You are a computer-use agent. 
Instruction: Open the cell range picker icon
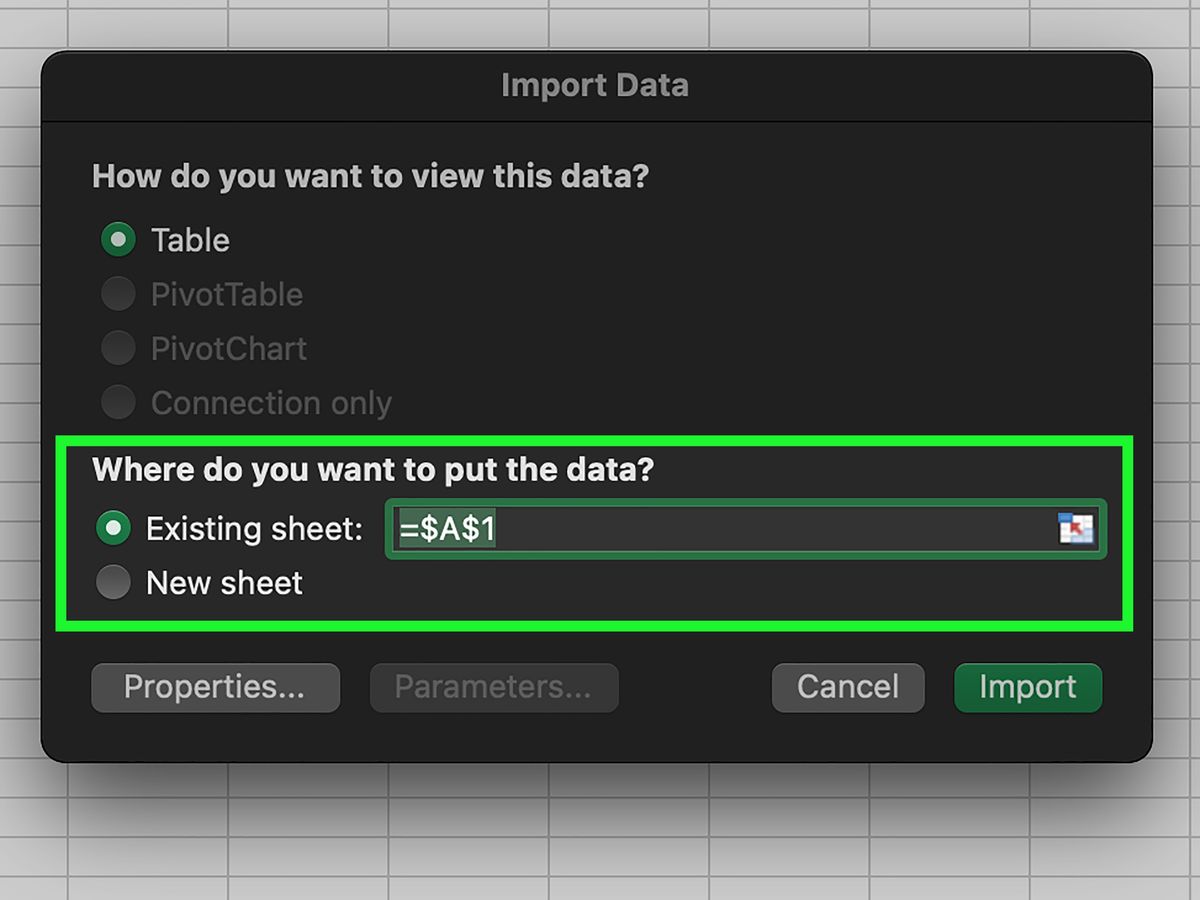(1076, 528)
